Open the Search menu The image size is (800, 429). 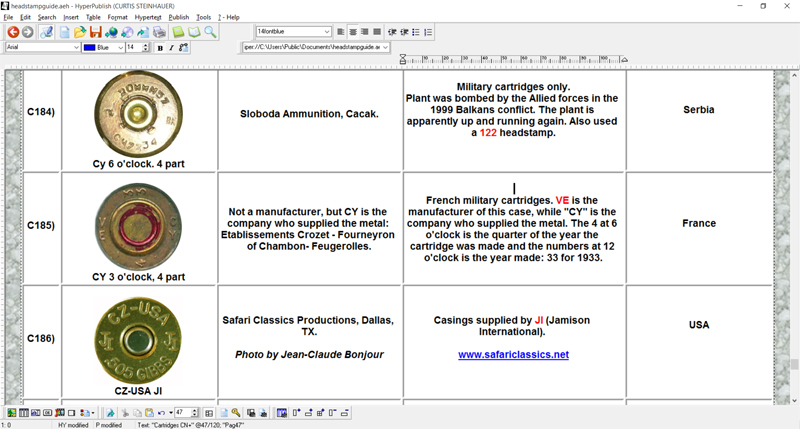pyautogui.click(x=46, y=17)
